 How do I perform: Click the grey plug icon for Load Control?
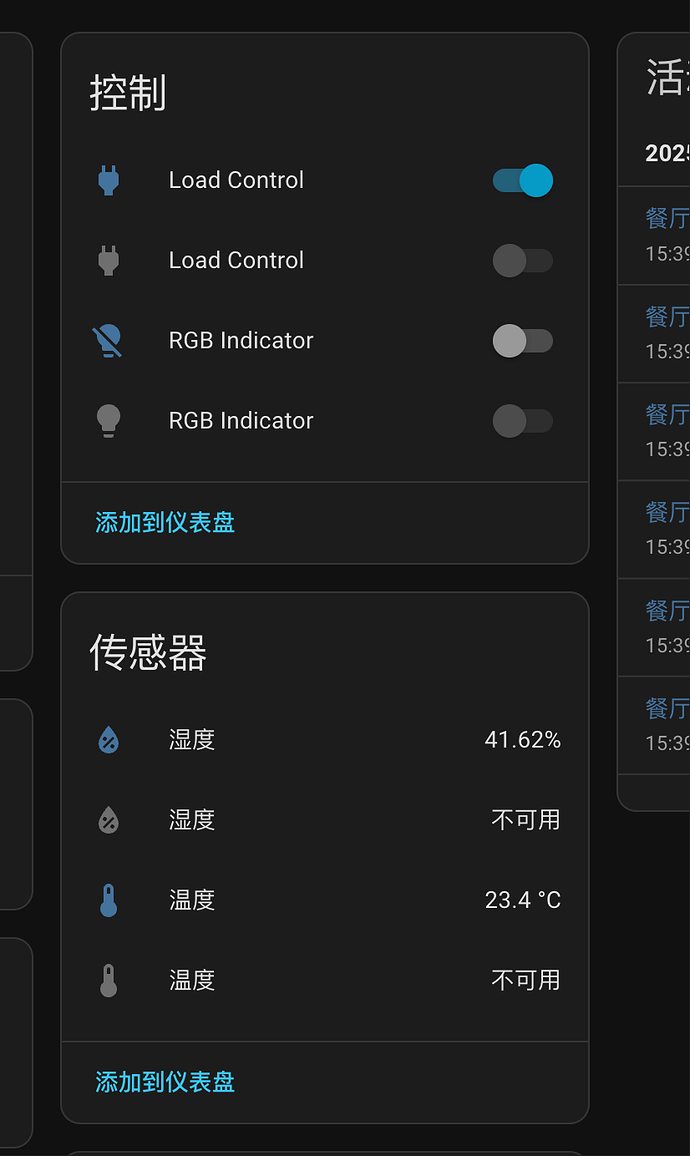[x=109, y=261]
